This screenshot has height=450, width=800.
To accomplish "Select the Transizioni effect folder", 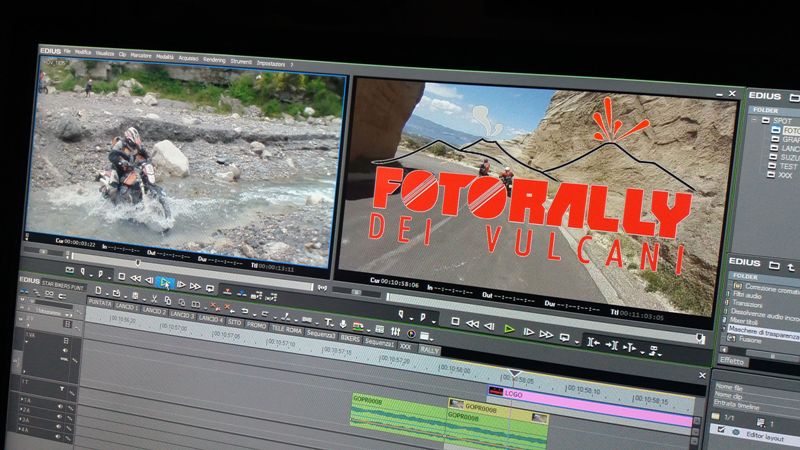I will coord(747,303).
